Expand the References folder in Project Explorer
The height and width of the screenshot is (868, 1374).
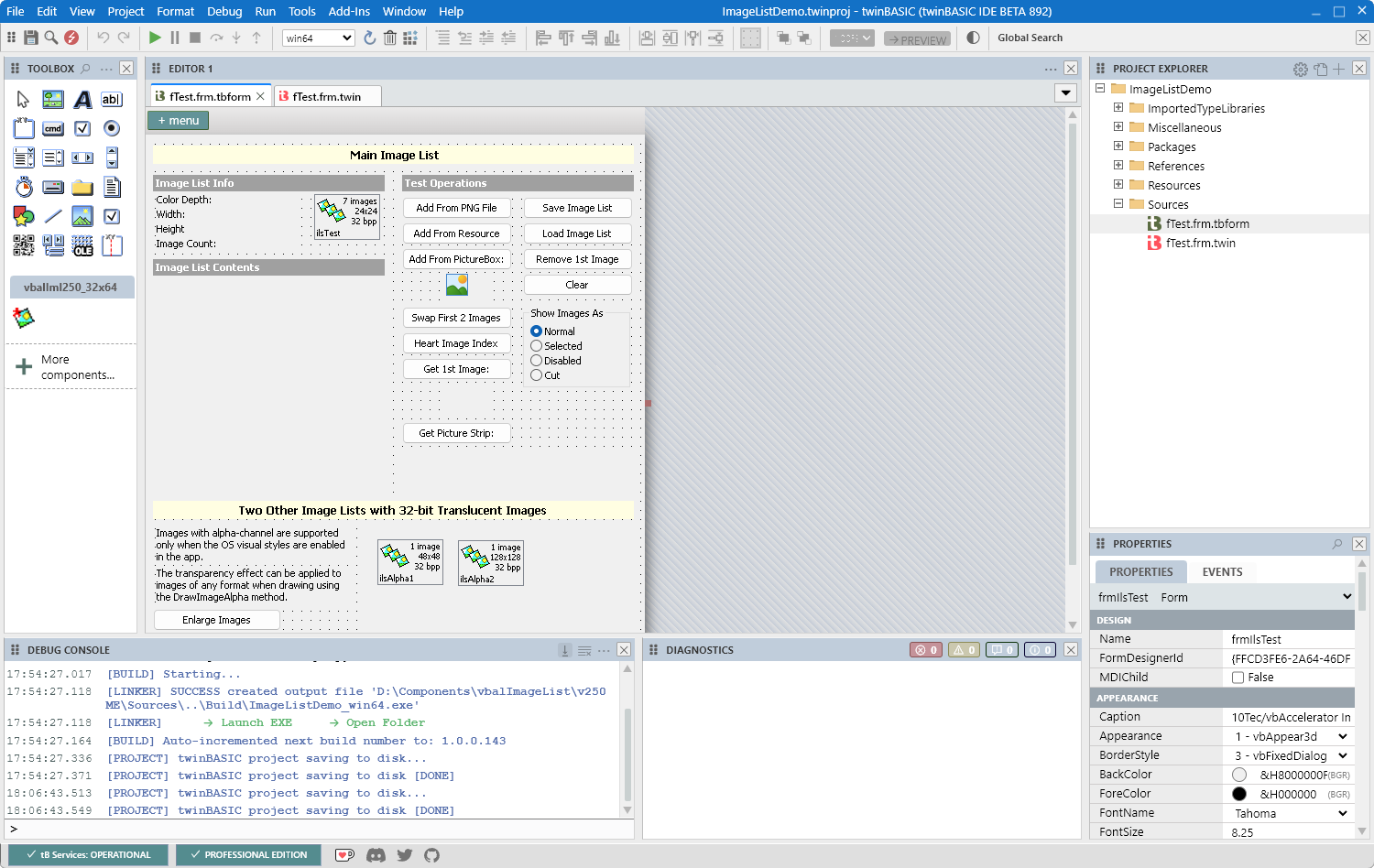[1118, 166]
